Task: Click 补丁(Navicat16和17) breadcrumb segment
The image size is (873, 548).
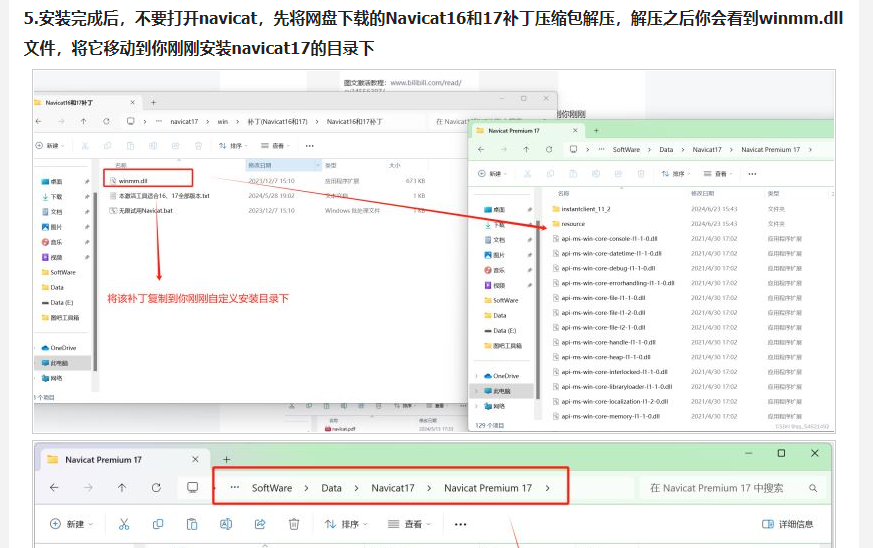Action: (277, 121)
